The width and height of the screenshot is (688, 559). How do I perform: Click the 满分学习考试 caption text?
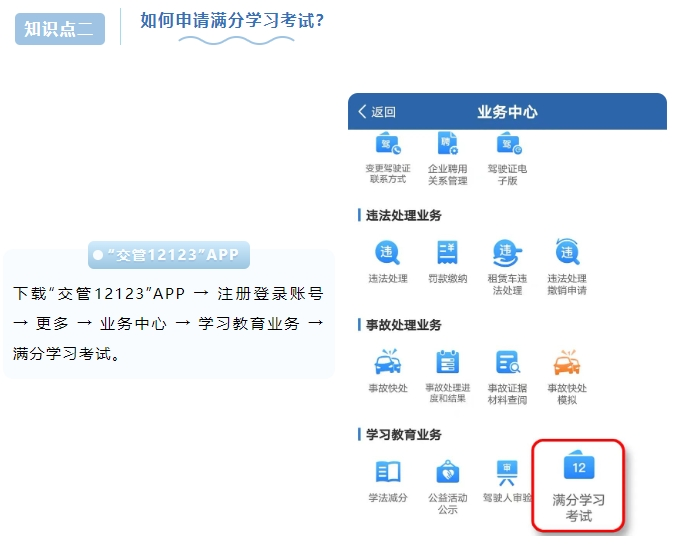[x=579, y=508]
